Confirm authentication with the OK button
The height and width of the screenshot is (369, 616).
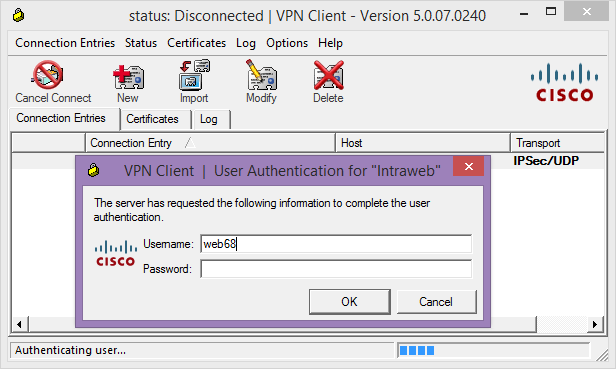(x=350, y=302)
